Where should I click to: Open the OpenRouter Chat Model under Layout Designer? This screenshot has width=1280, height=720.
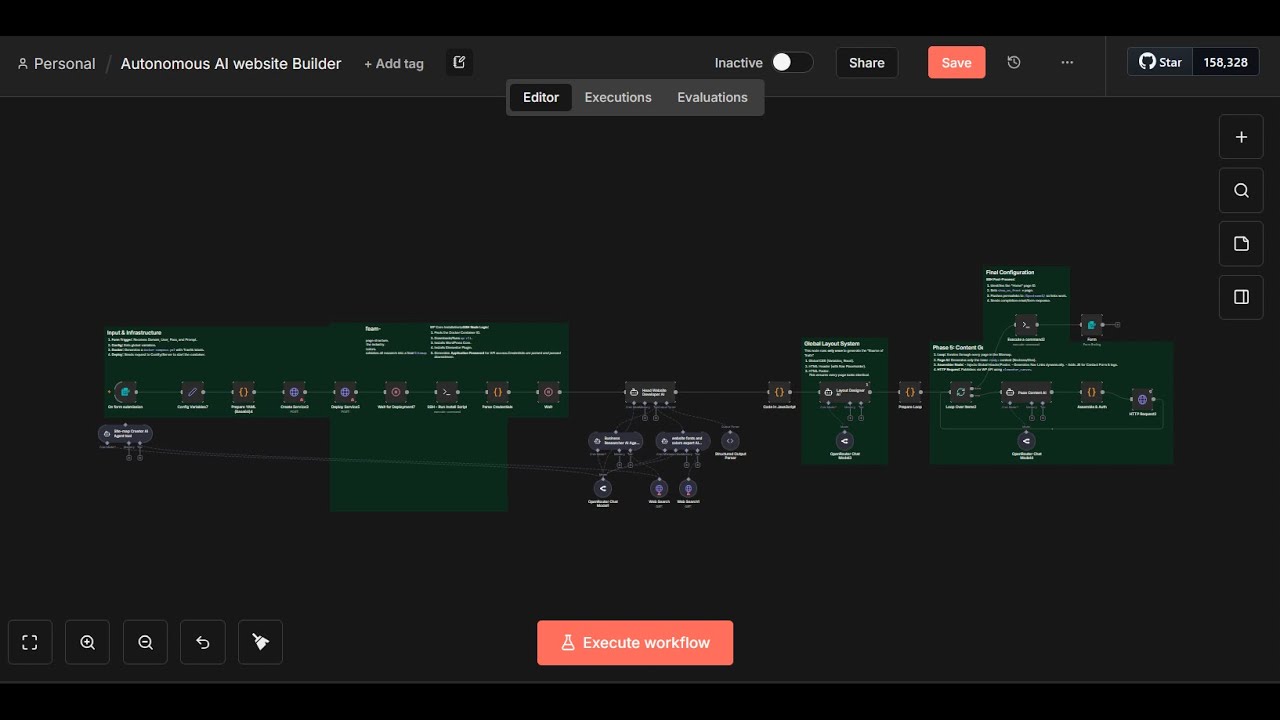click(x=845, y=440)
